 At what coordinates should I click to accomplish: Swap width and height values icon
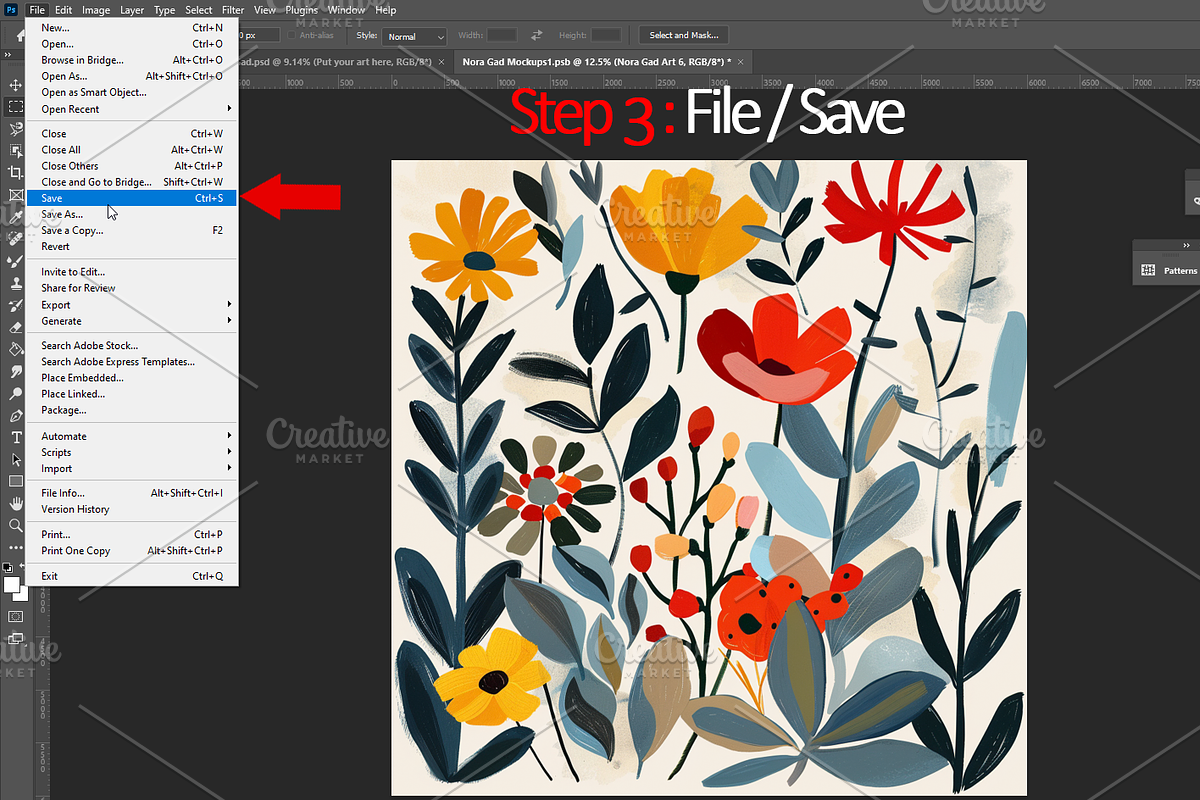click(536, 35)
